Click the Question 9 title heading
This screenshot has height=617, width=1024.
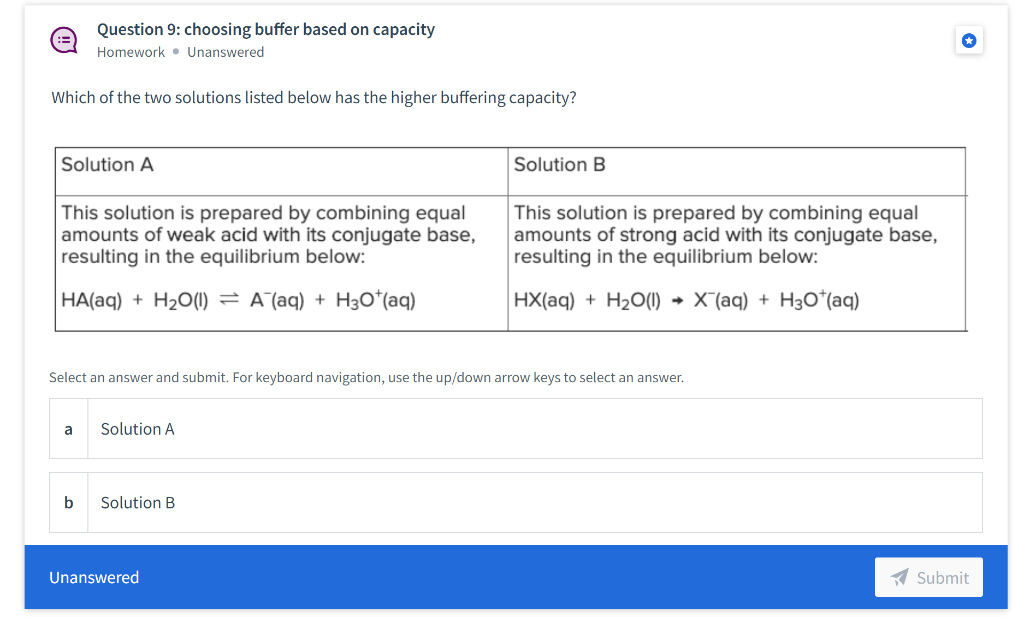265,29
